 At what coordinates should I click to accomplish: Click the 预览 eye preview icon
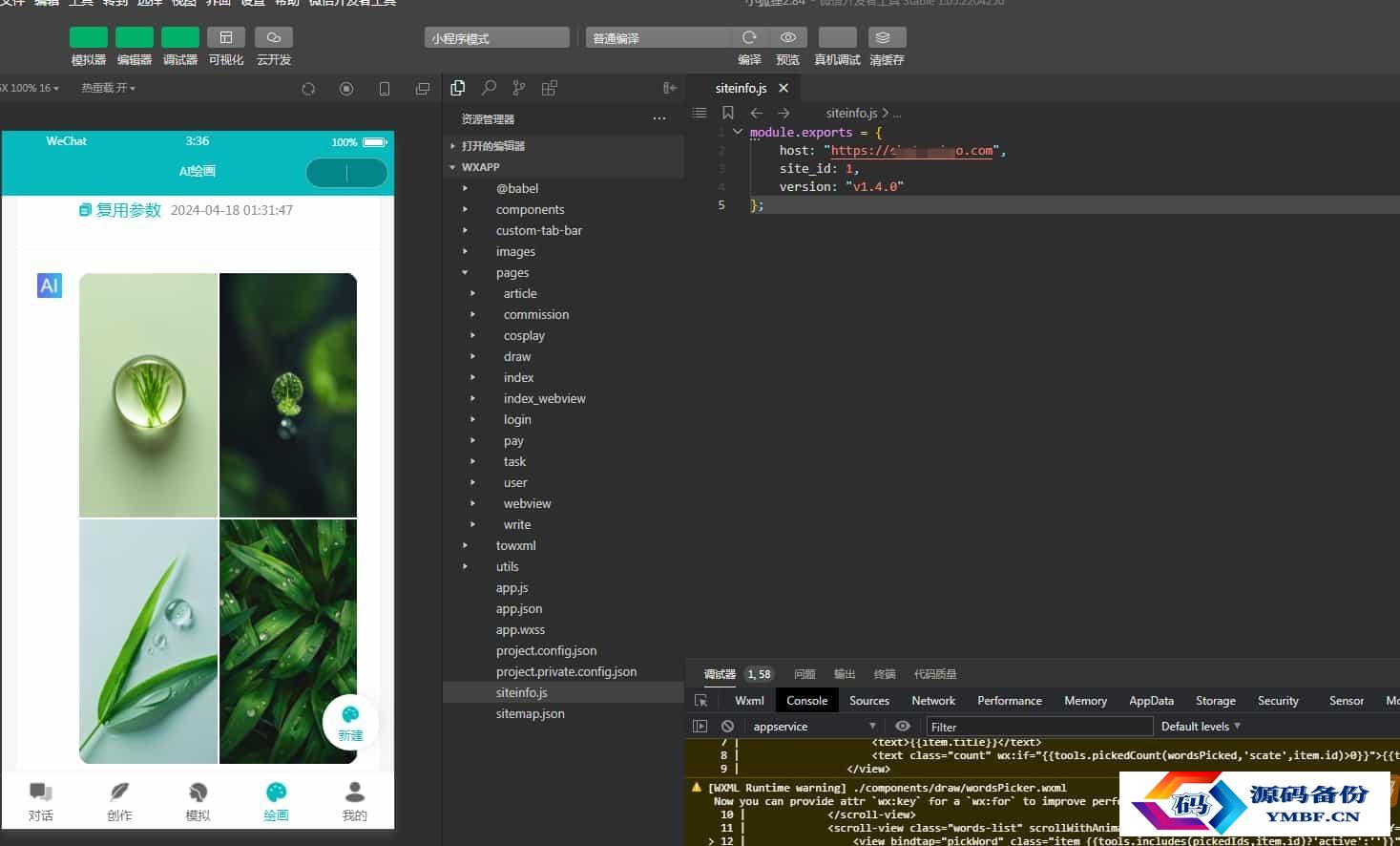788,37
